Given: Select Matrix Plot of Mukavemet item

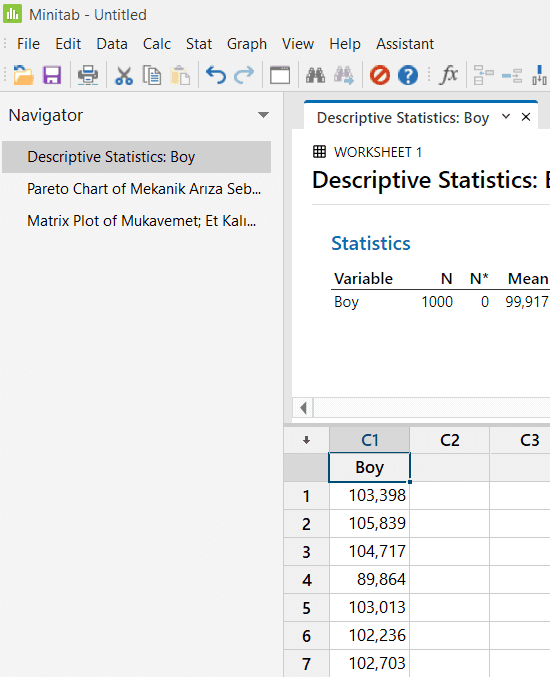Looking at the screenshot, I should 136,221.
